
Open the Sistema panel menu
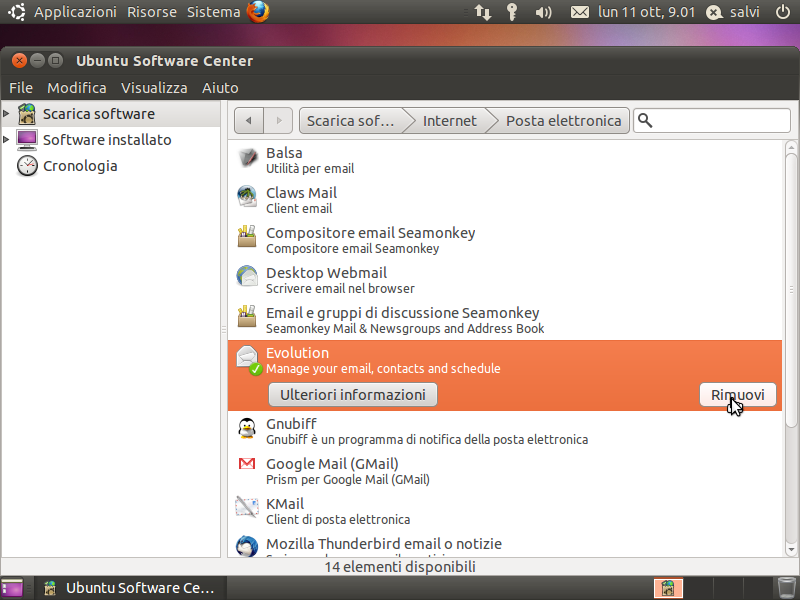(213, 12)
